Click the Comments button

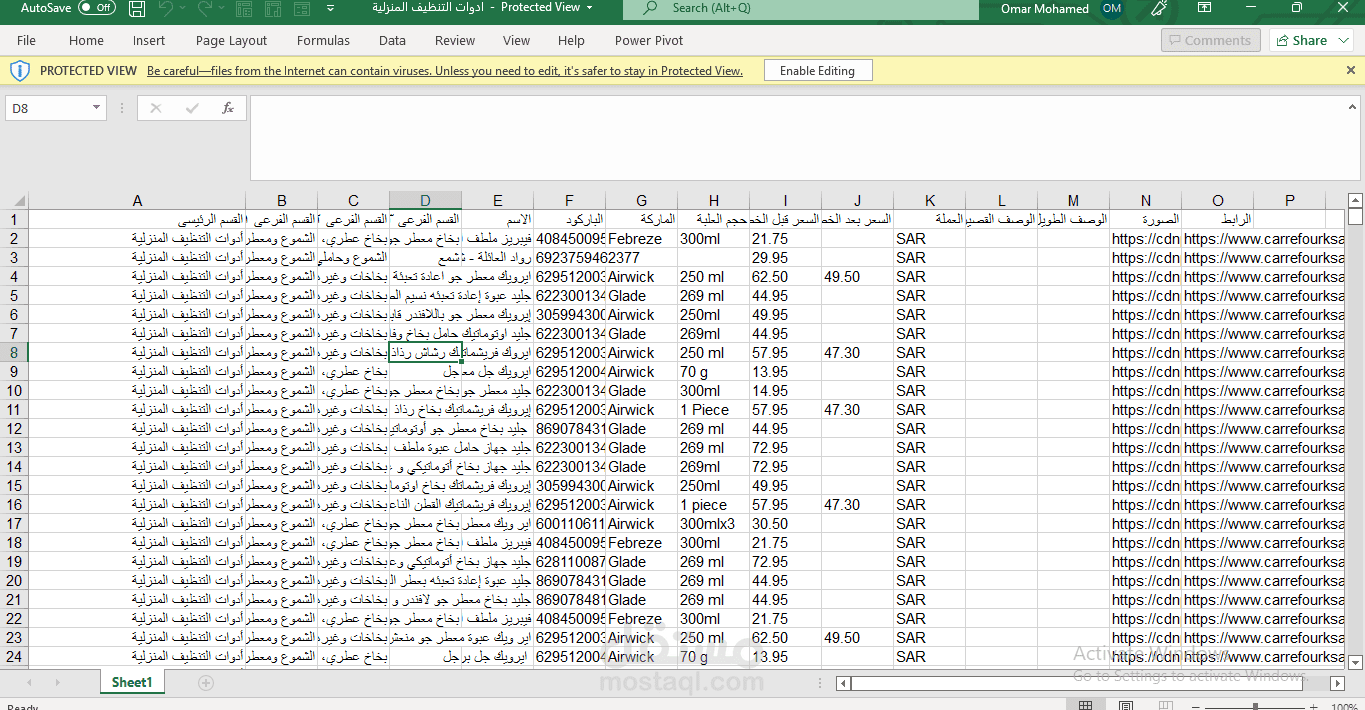[1210, 40]
